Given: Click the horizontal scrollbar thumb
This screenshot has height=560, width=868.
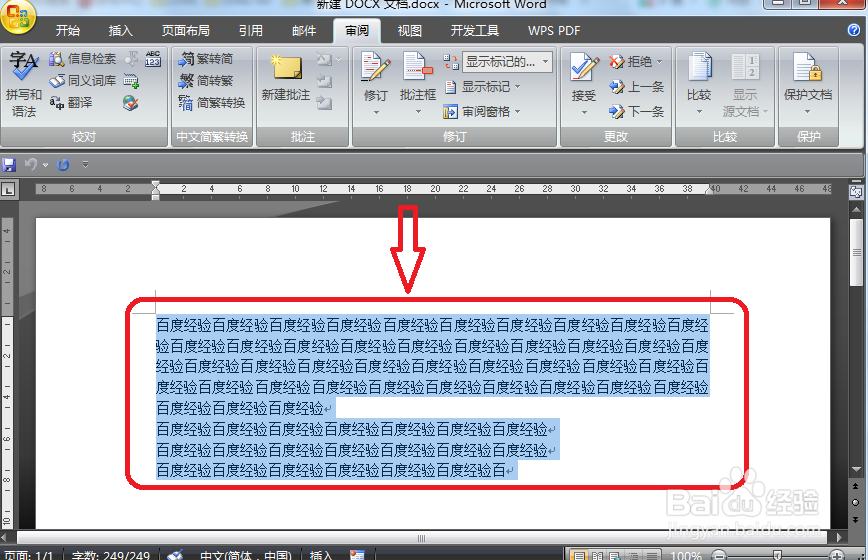Looking at the screenshot, I should [x=421, y=538].
